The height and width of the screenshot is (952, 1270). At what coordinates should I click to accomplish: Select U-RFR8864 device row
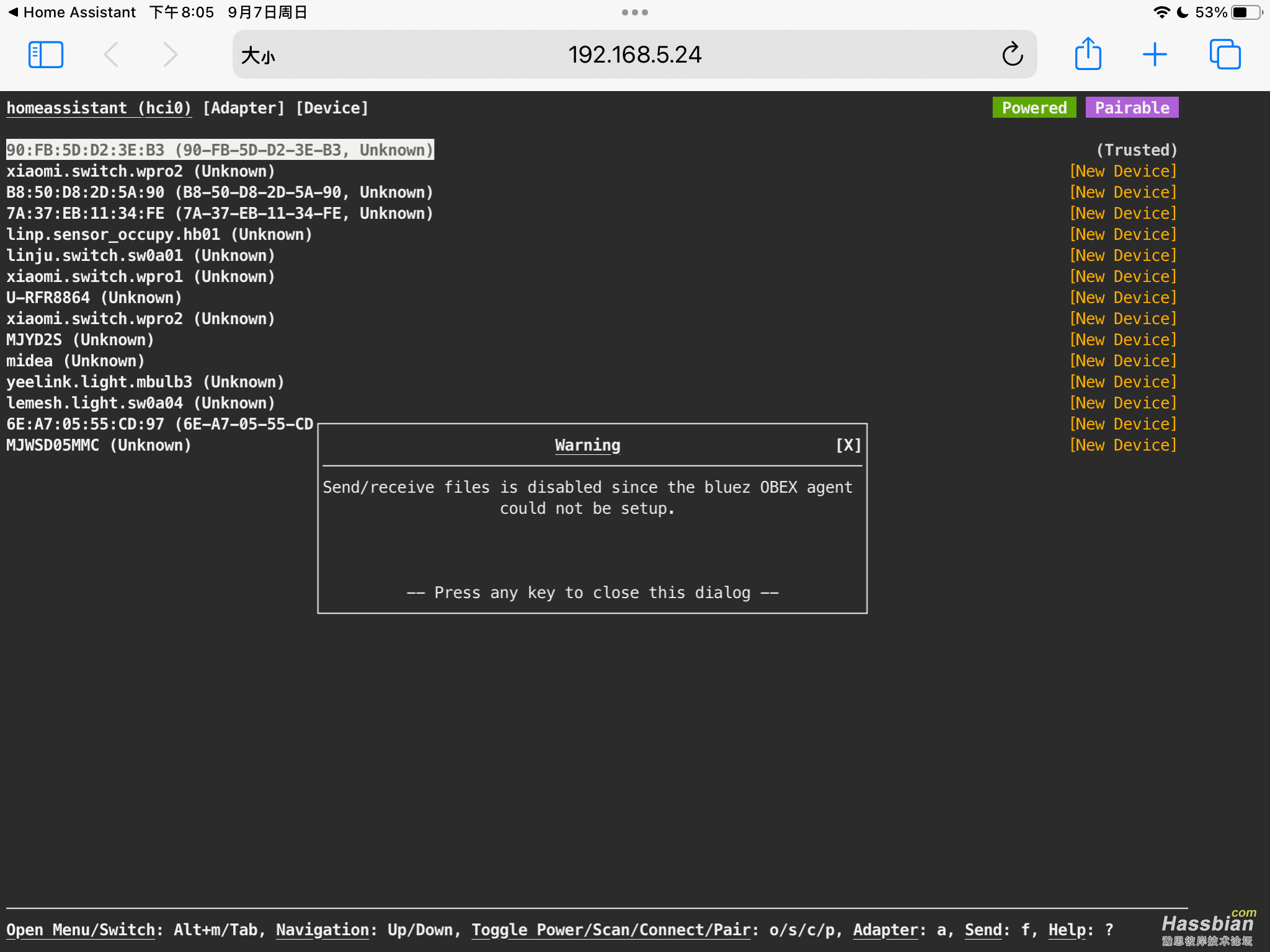[94, 297]
